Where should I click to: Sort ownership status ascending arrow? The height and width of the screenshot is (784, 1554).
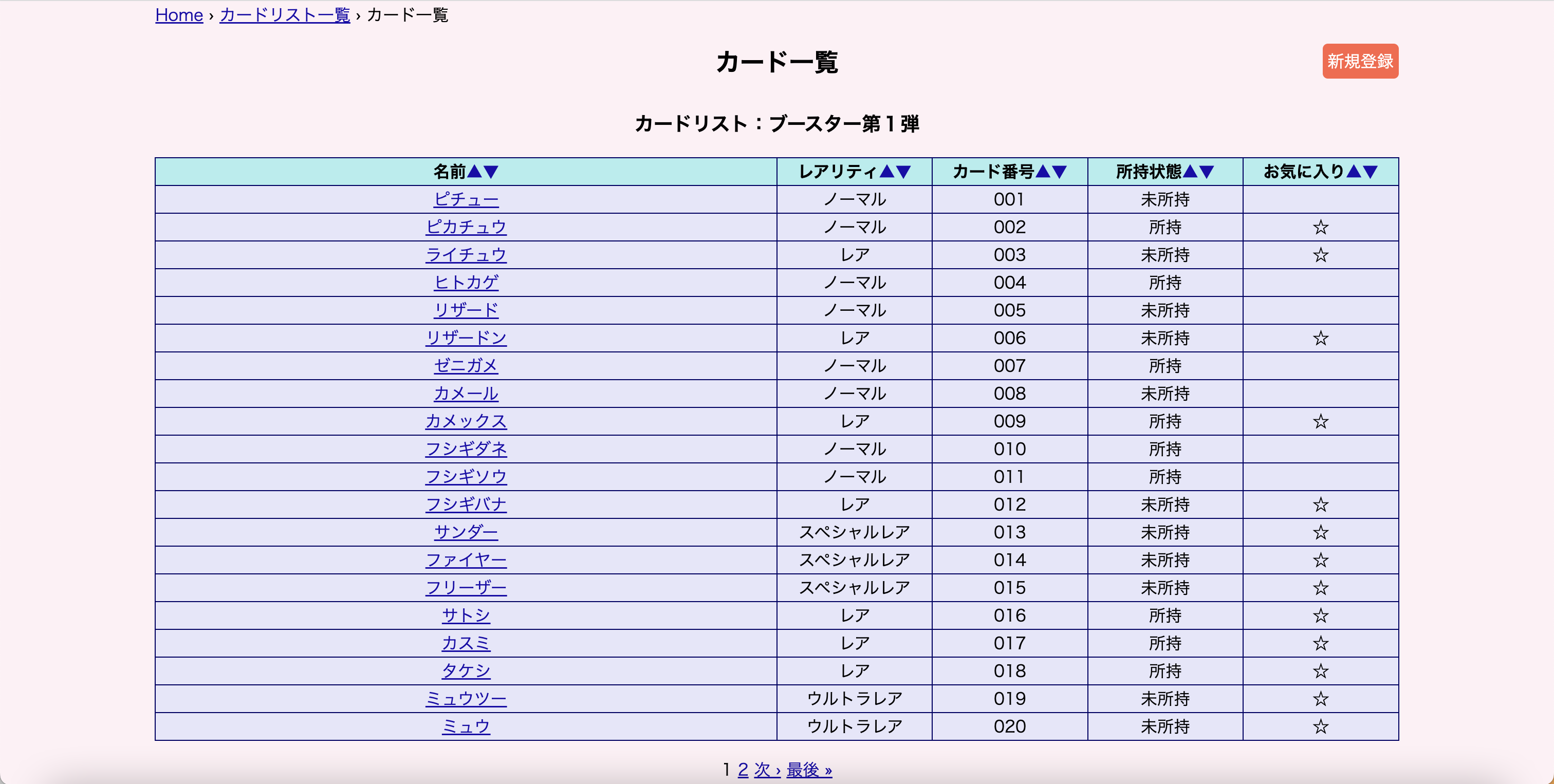(x=1190, y=172)
